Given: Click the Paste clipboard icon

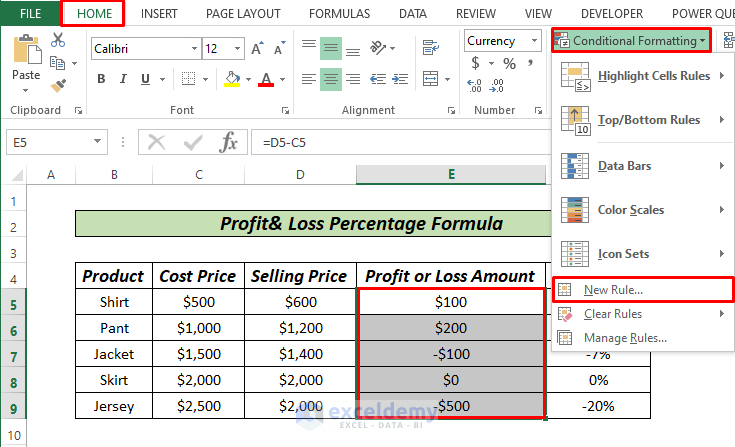Looking at the screenshot, I should click(27, 49).
